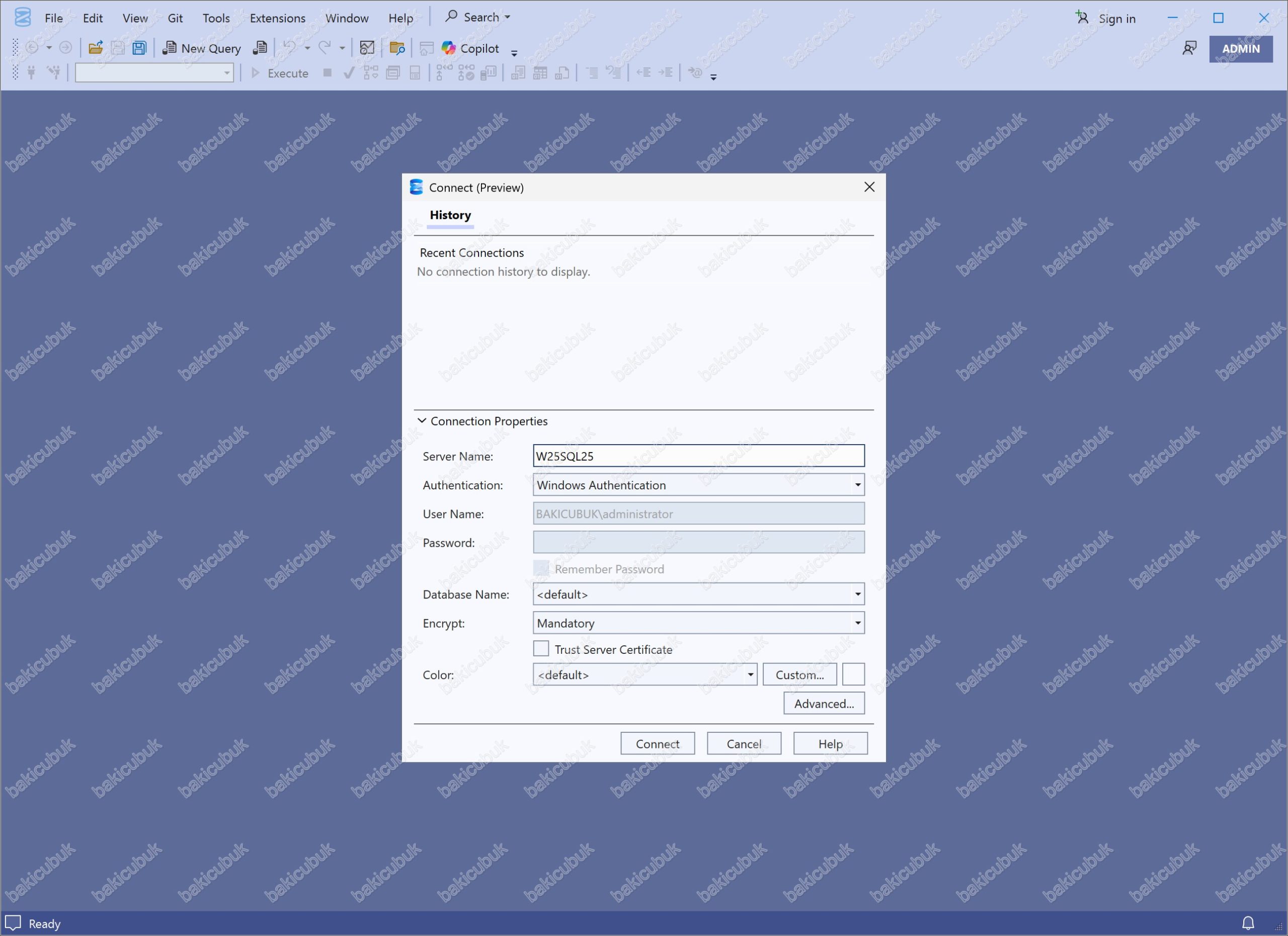Click the Undo arrow icon
Viewport: 1288px width, 936px height.
[290, 48]
